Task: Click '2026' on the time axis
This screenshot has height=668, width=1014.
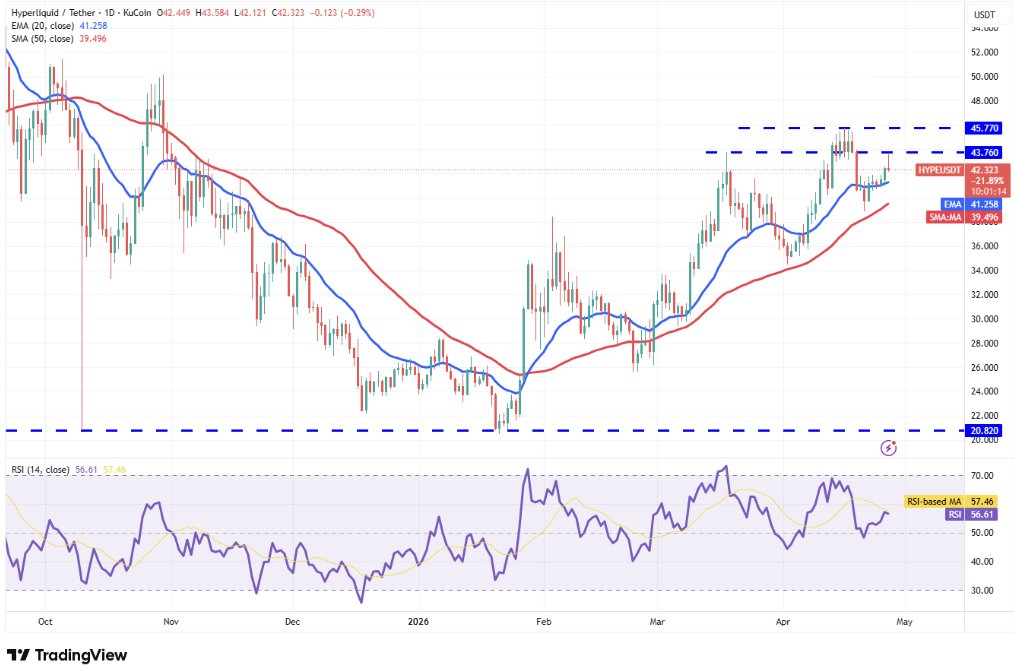Action: [417, 621]
